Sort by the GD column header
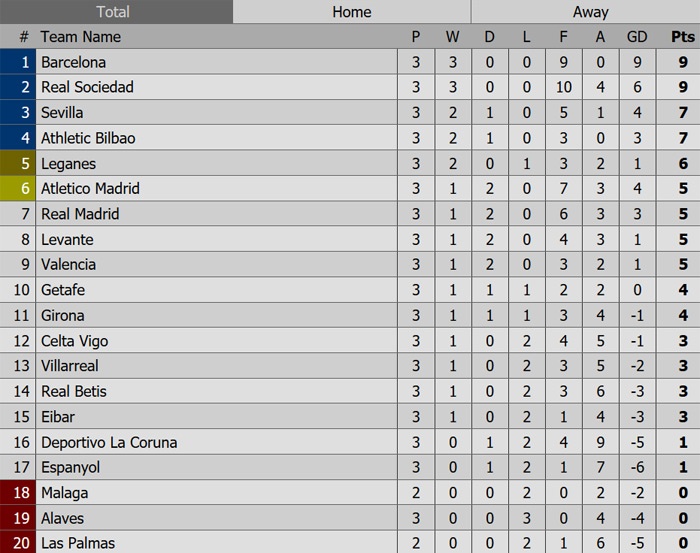 [x=637, y=37]
